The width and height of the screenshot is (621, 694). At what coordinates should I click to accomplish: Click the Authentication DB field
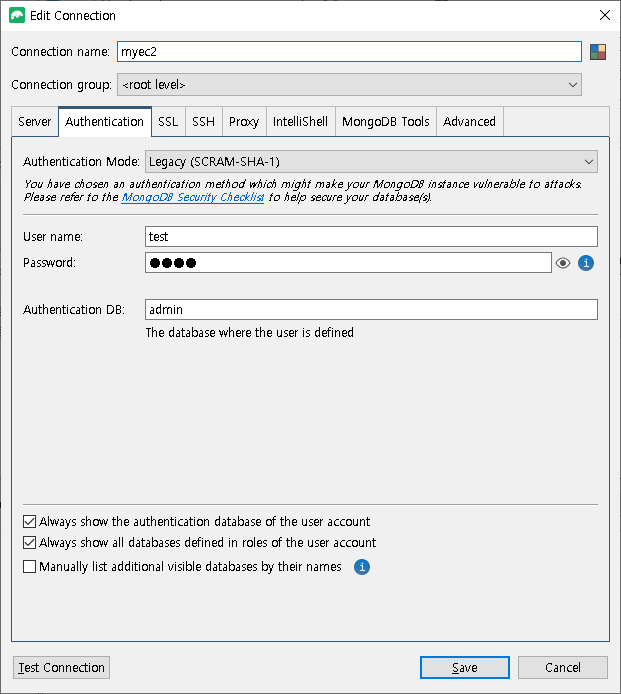(x=371, y=309)
